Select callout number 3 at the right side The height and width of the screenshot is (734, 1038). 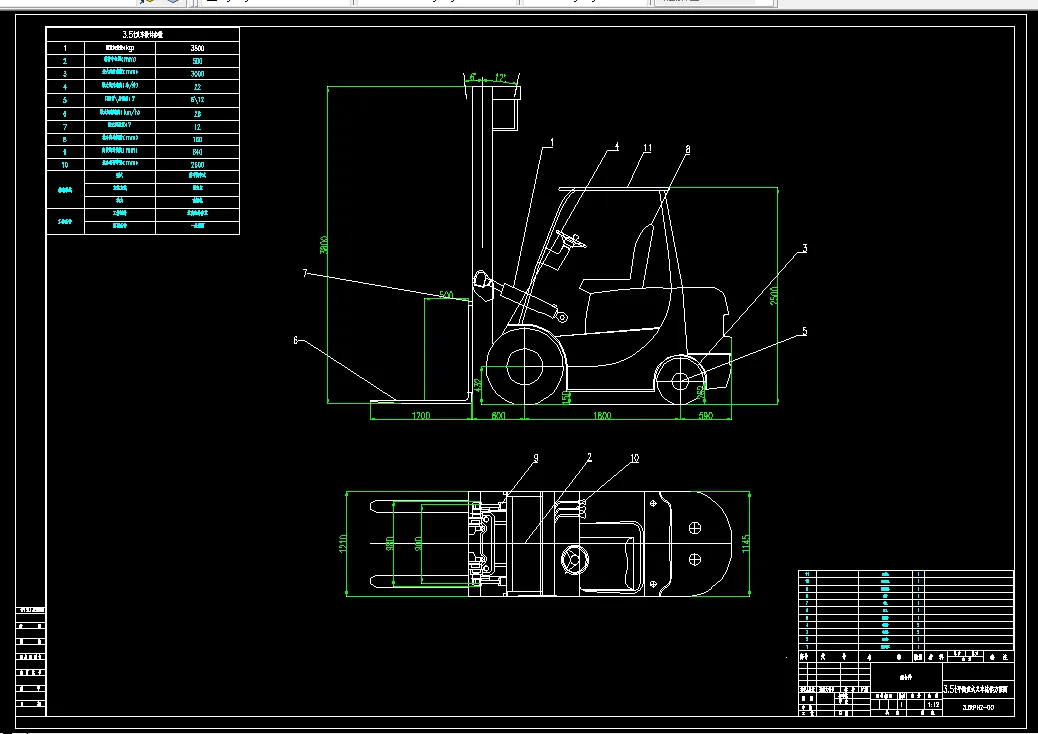tap(805, 248)
